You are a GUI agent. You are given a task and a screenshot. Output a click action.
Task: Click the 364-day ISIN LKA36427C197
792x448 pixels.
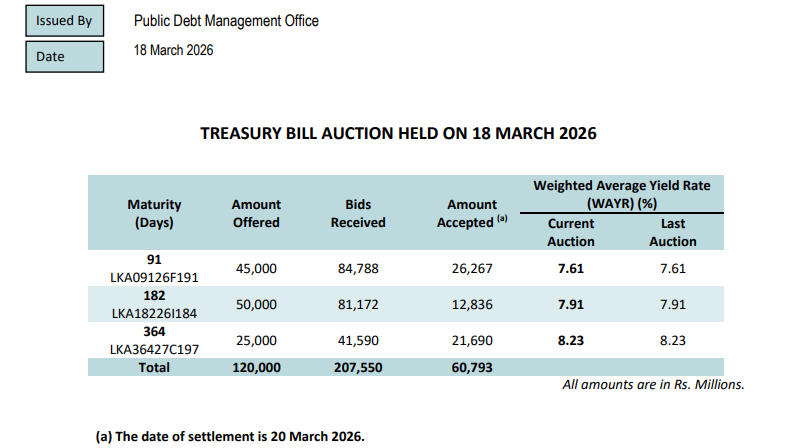(x=154, y=350)
